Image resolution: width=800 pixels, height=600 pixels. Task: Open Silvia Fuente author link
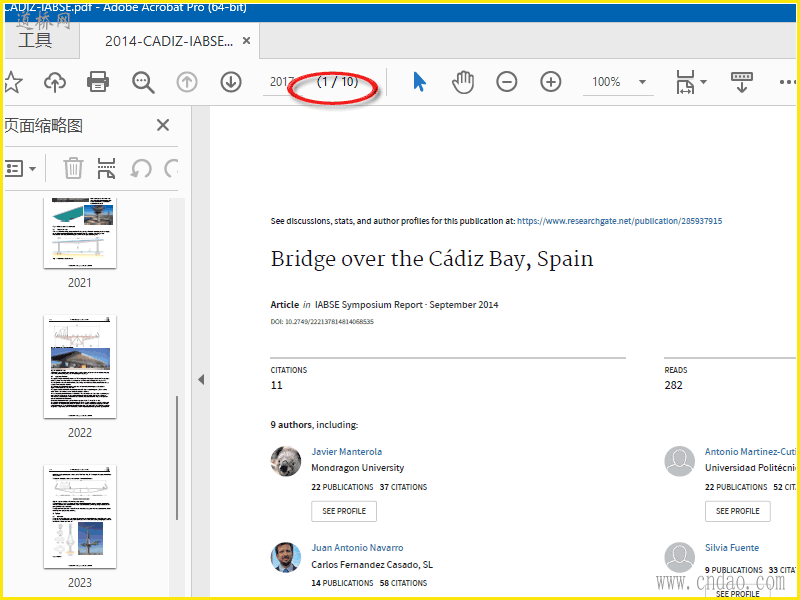(x=732, y=547)
